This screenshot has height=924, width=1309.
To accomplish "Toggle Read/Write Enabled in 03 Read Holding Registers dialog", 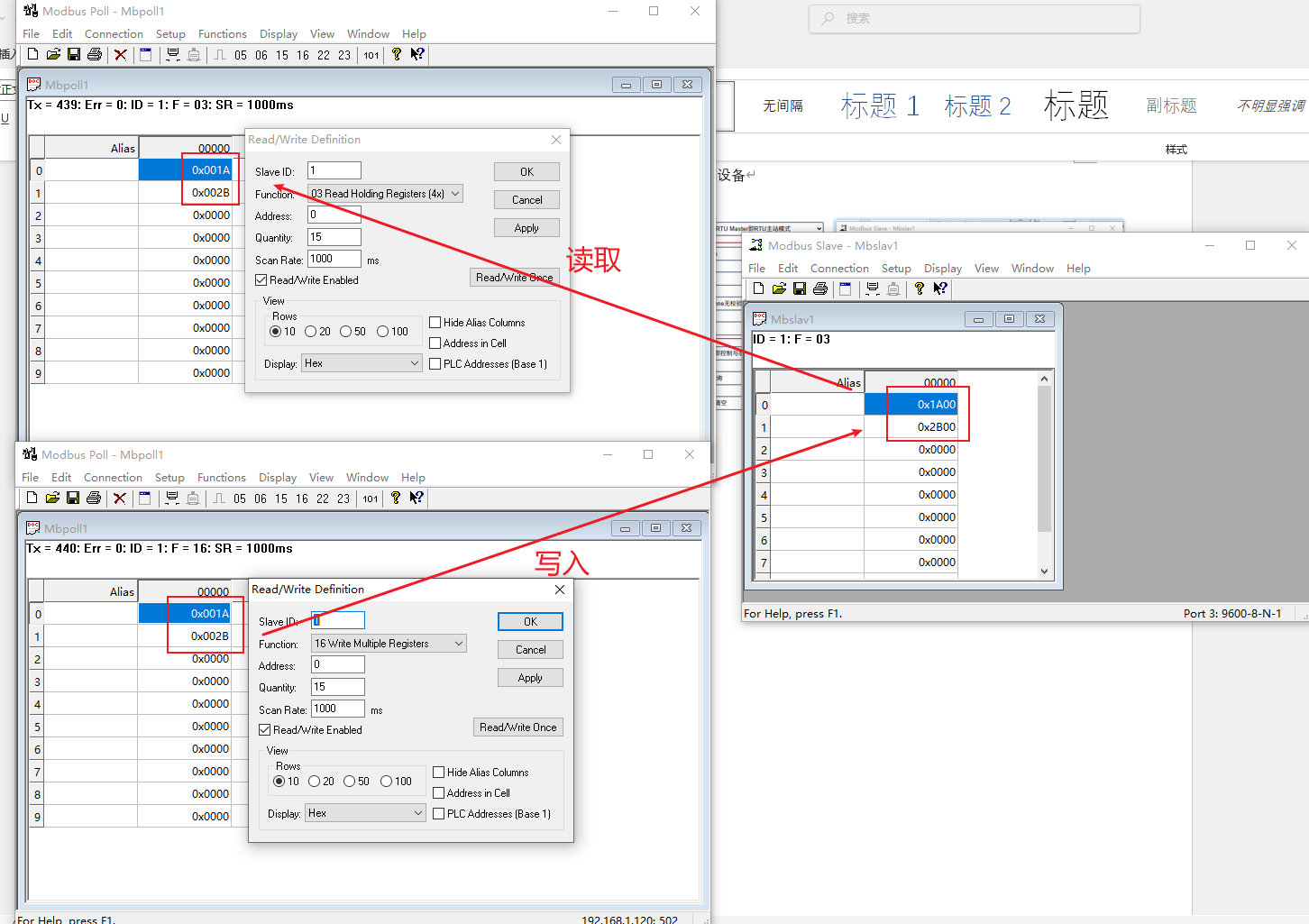I will click(261, 280).
